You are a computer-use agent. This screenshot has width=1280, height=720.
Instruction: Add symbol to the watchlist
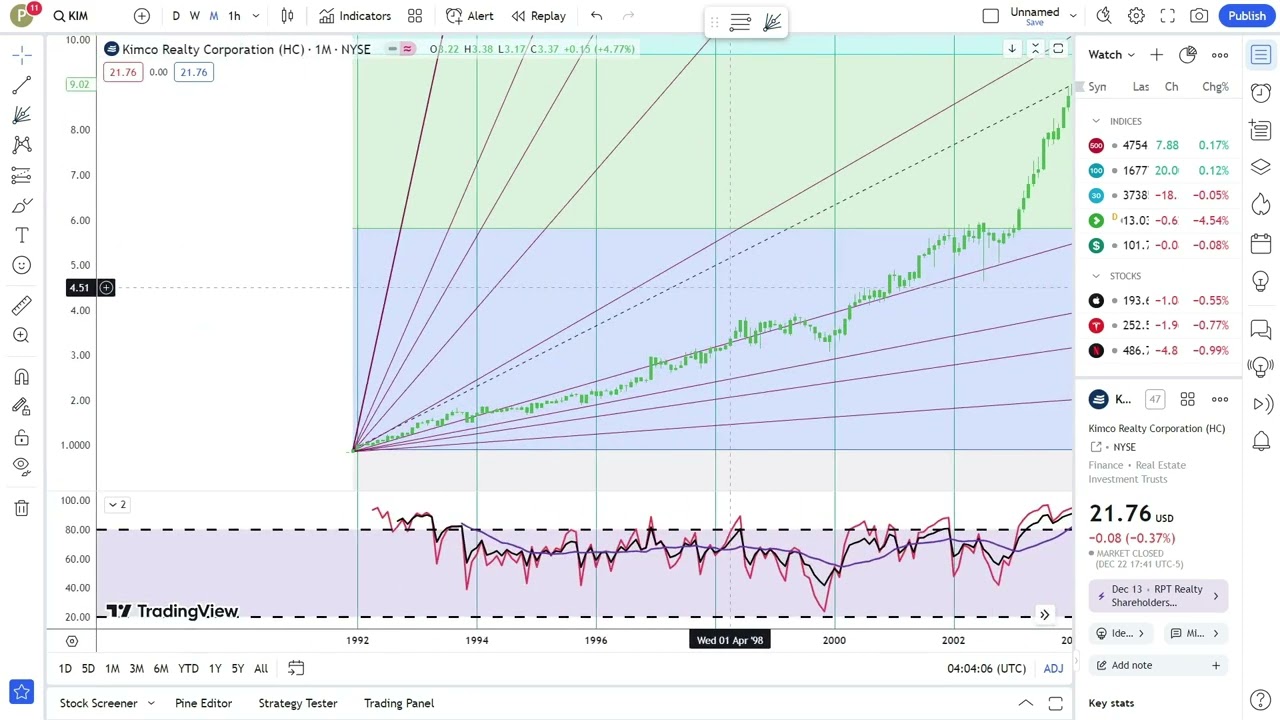[x=1156, y=55]
